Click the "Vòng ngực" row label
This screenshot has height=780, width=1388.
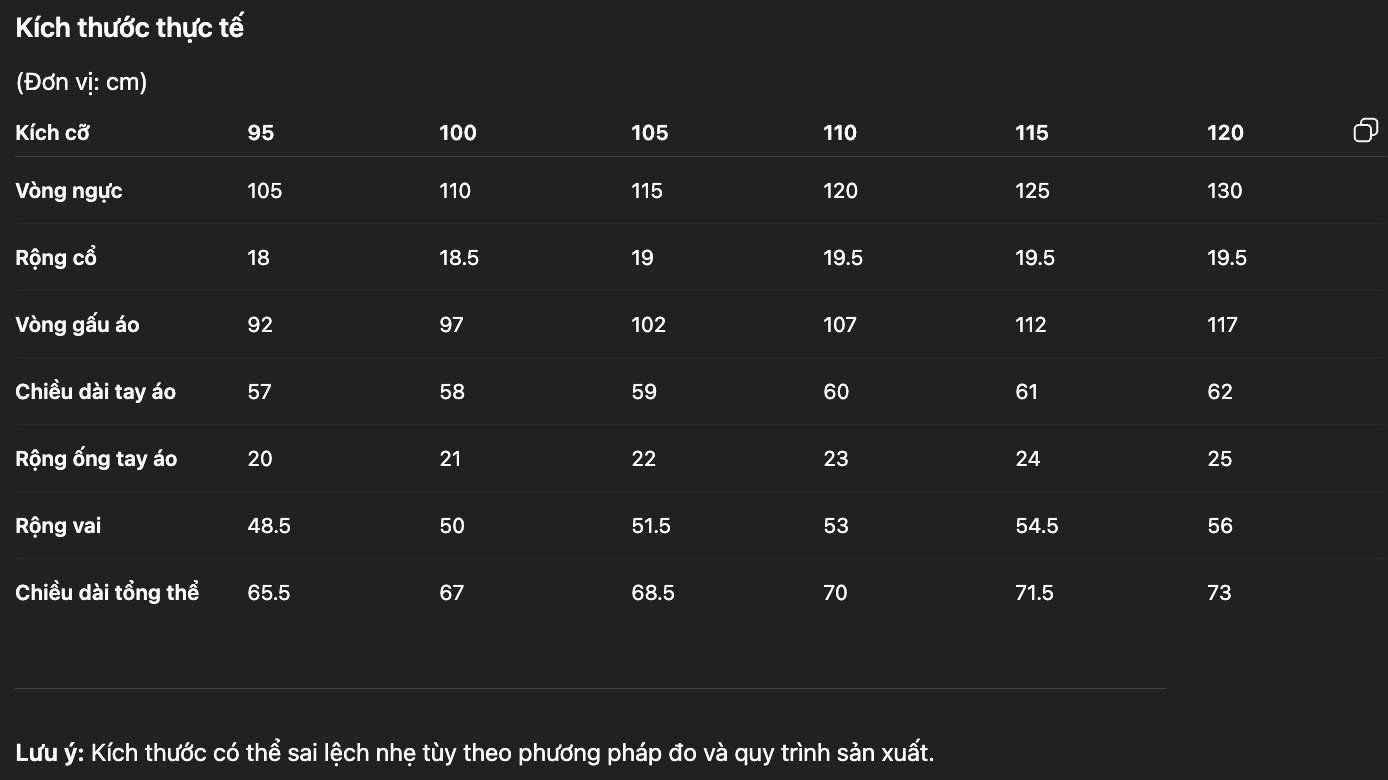[x=69, y=191]
